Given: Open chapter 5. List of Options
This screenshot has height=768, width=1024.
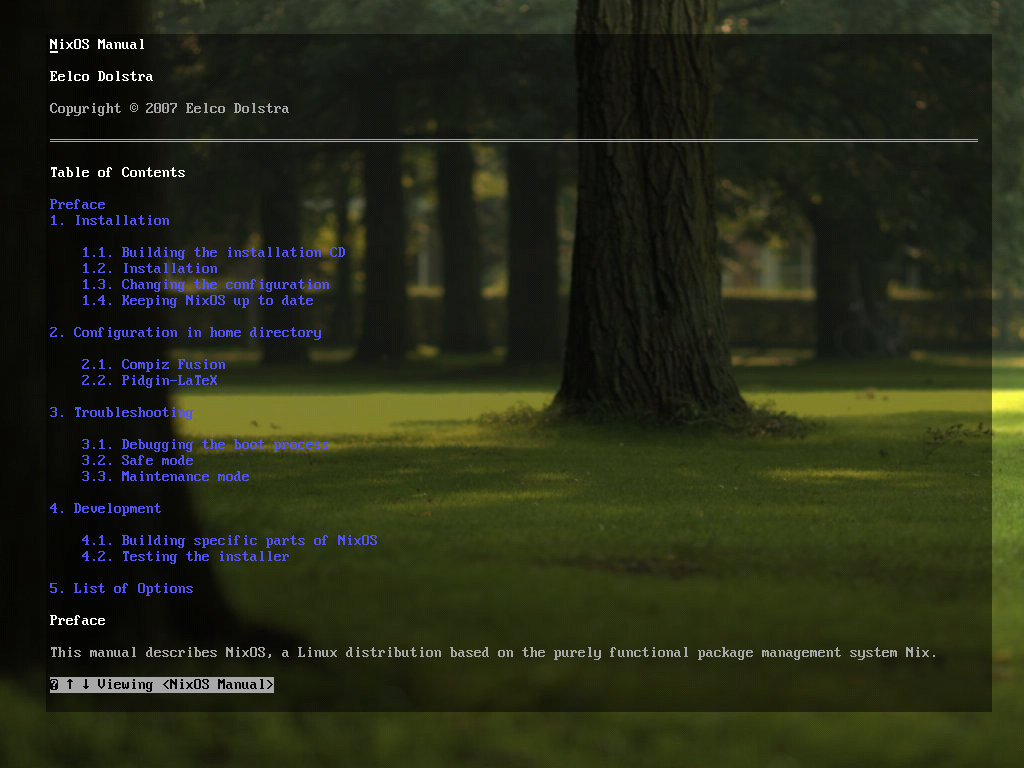Looking at the screenshot, I should (x=121, y=588).
